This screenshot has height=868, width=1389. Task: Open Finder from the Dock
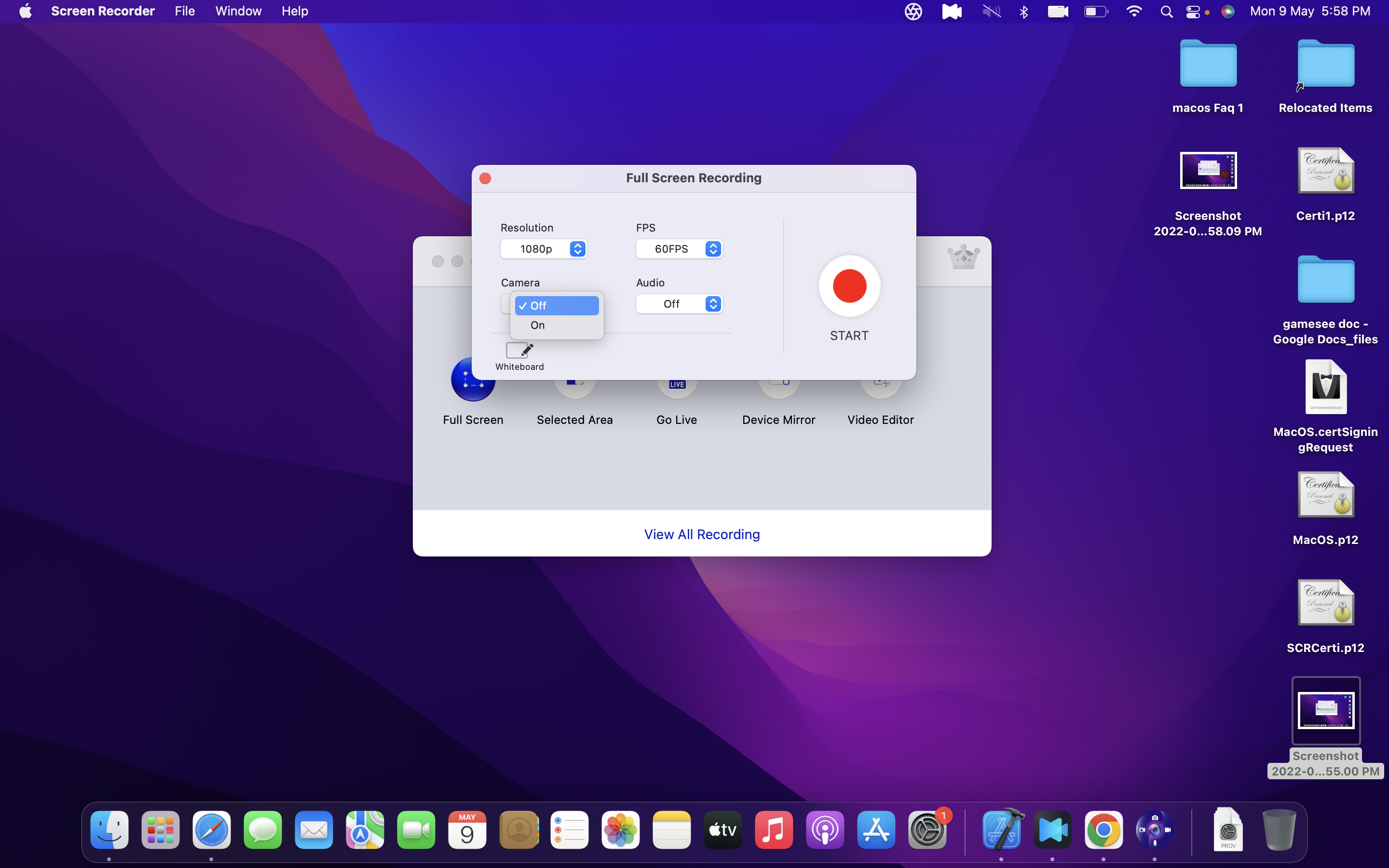(109, 829)
